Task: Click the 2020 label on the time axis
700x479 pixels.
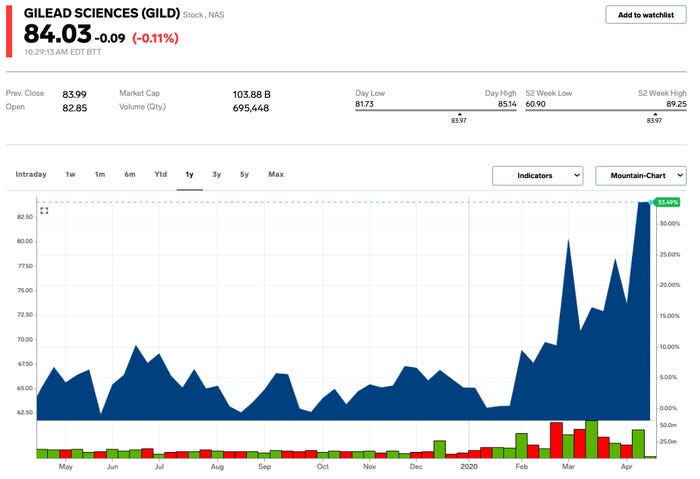Action: click(469, 467)
